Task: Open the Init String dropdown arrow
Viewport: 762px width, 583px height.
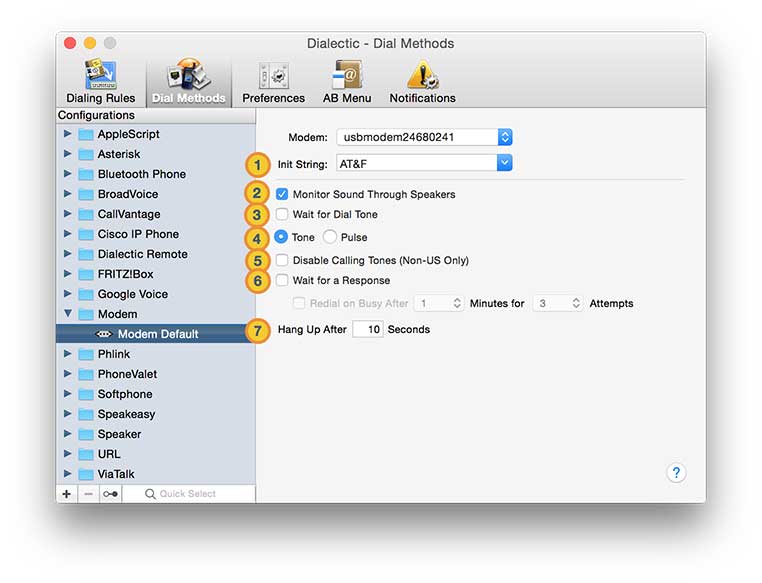Action: (504, 163)
